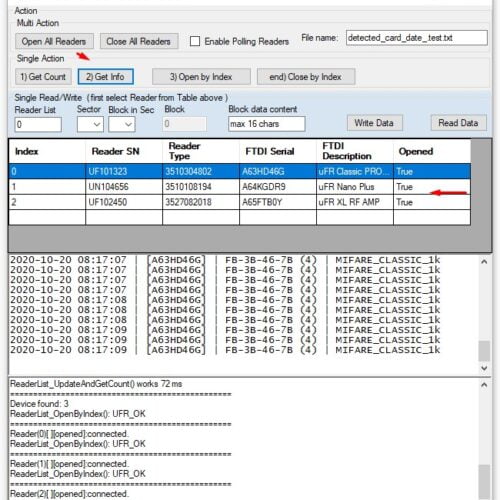Click the Open All Readers button
This screenshot has height=500, width=500.
click(54, 41)
